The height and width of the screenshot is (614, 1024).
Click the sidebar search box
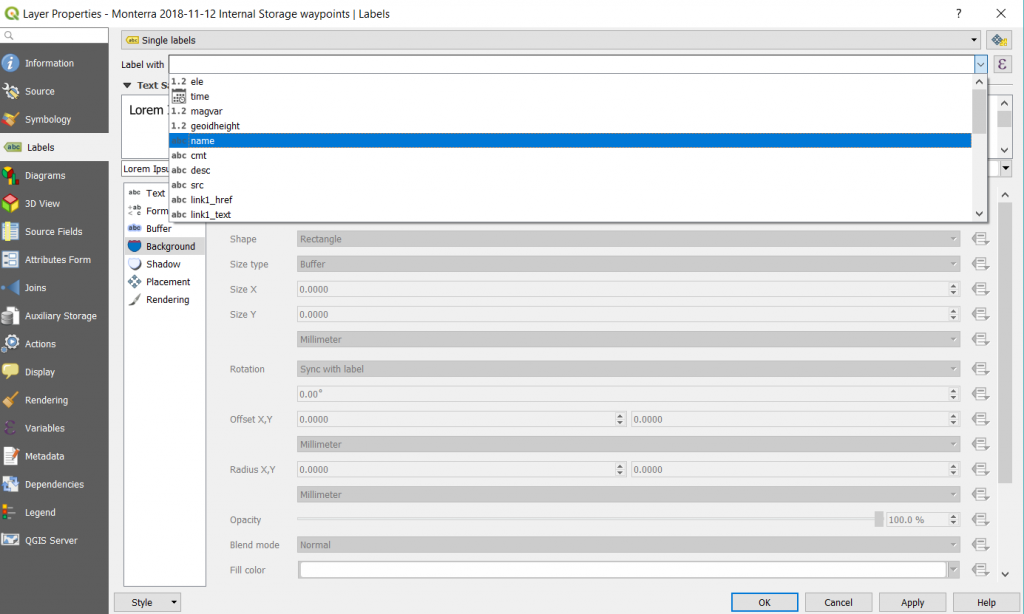pos(54,35)
